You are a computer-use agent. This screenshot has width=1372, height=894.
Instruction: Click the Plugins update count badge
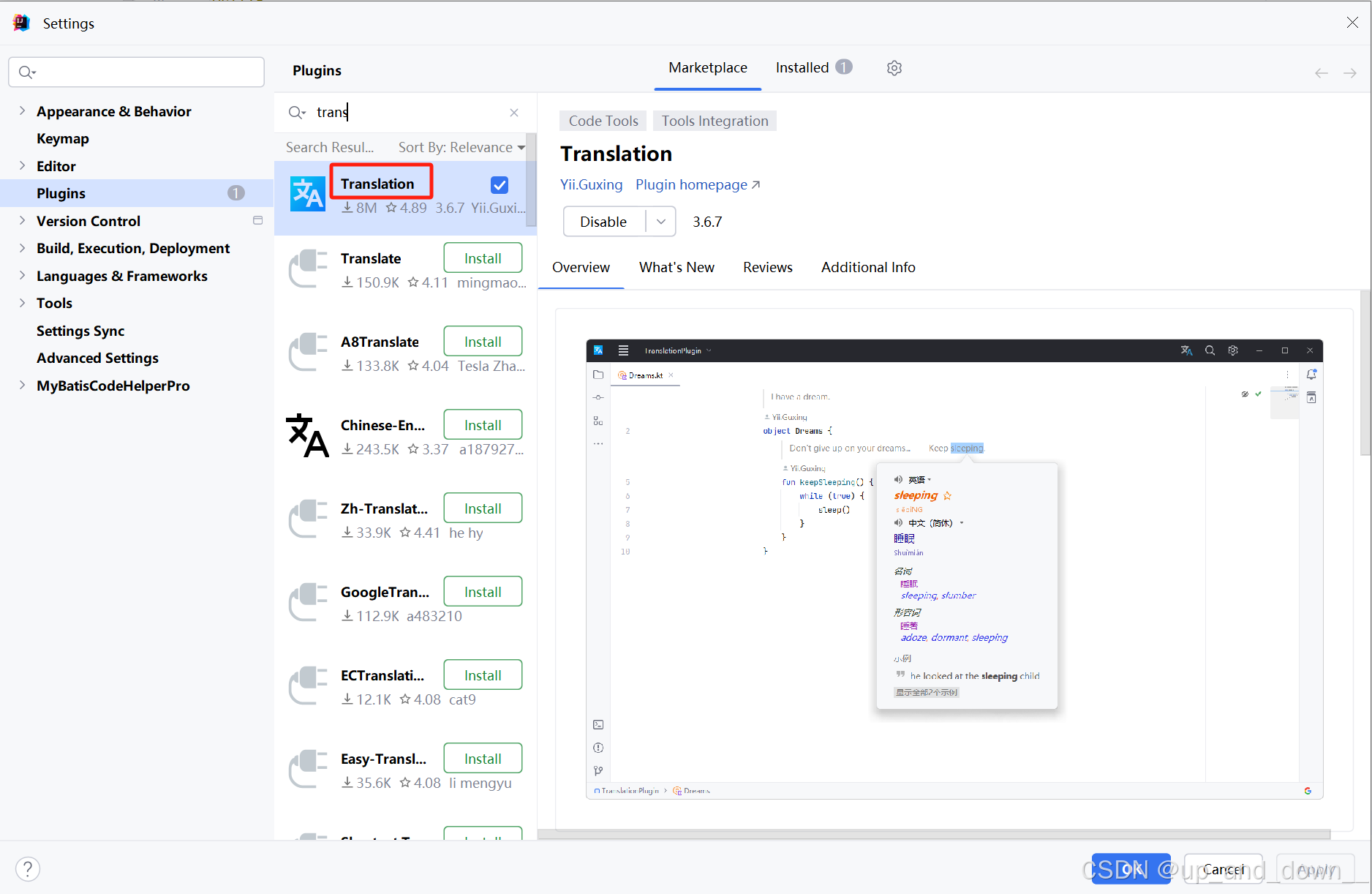click(x=235, y=193)
